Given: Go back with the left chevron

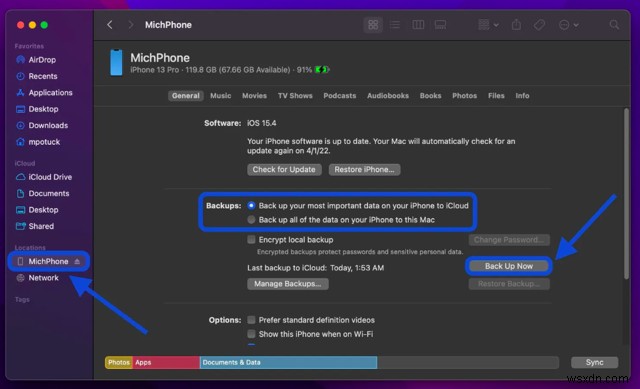Looking at the screenshot, I should click(110, 25).
